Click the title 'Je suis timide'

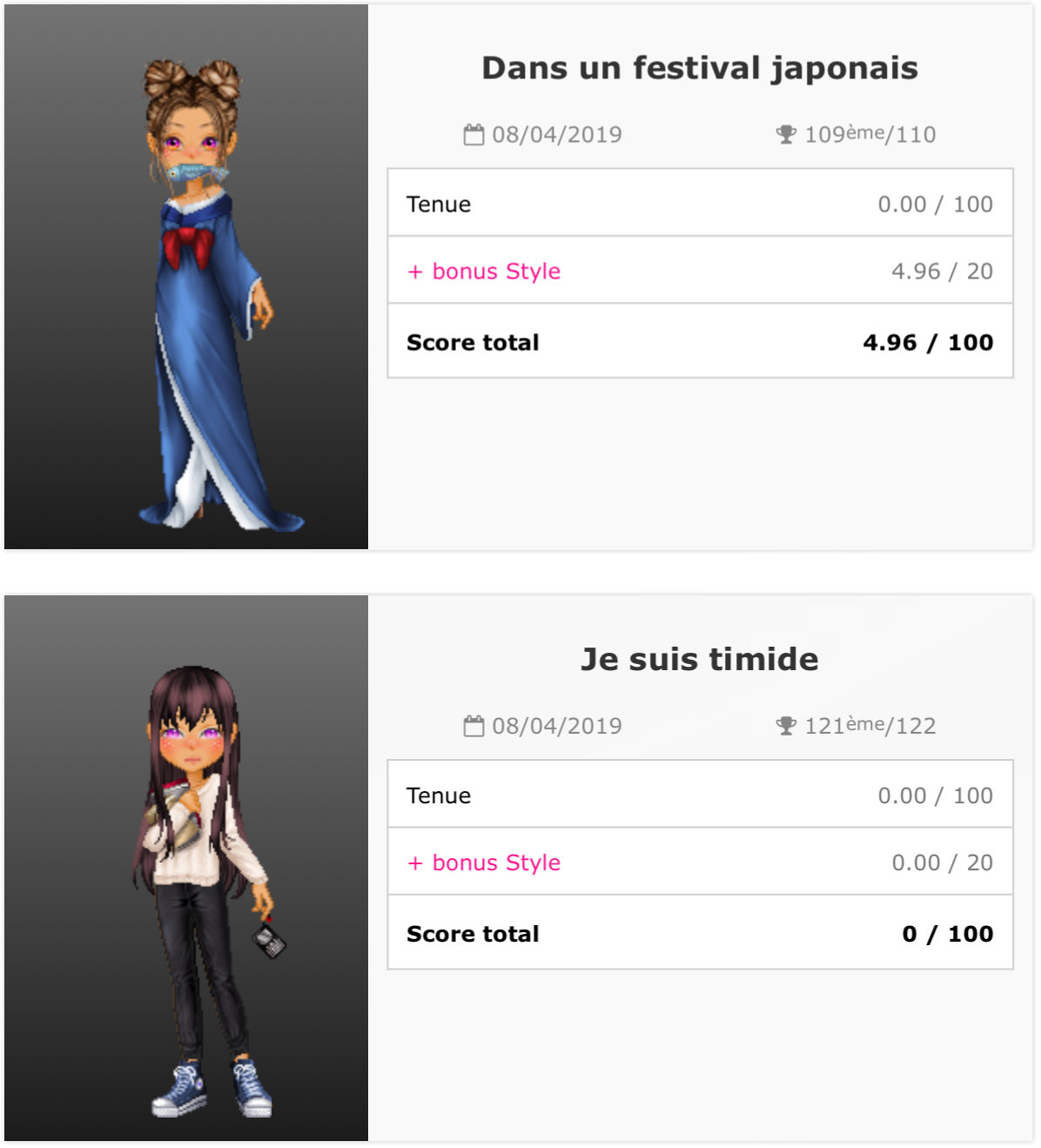click(700, 659)
